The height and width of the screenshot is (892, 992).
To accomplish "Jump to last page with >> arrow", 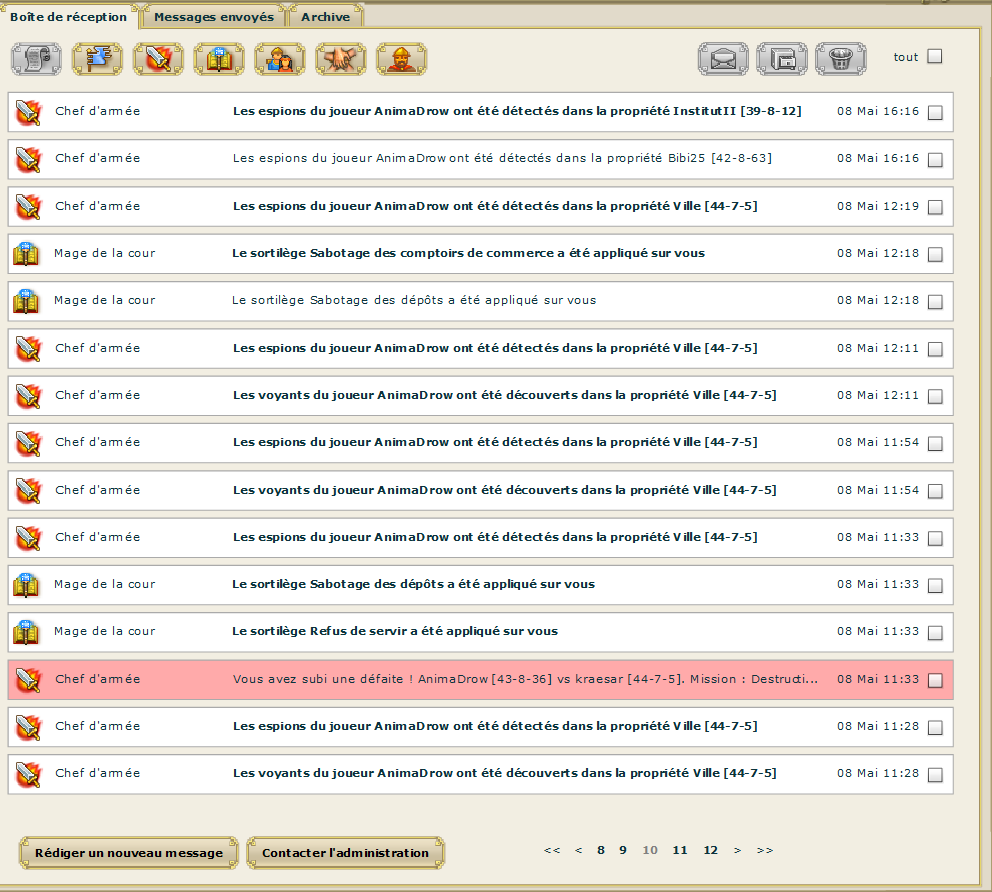I will point(765,850).
